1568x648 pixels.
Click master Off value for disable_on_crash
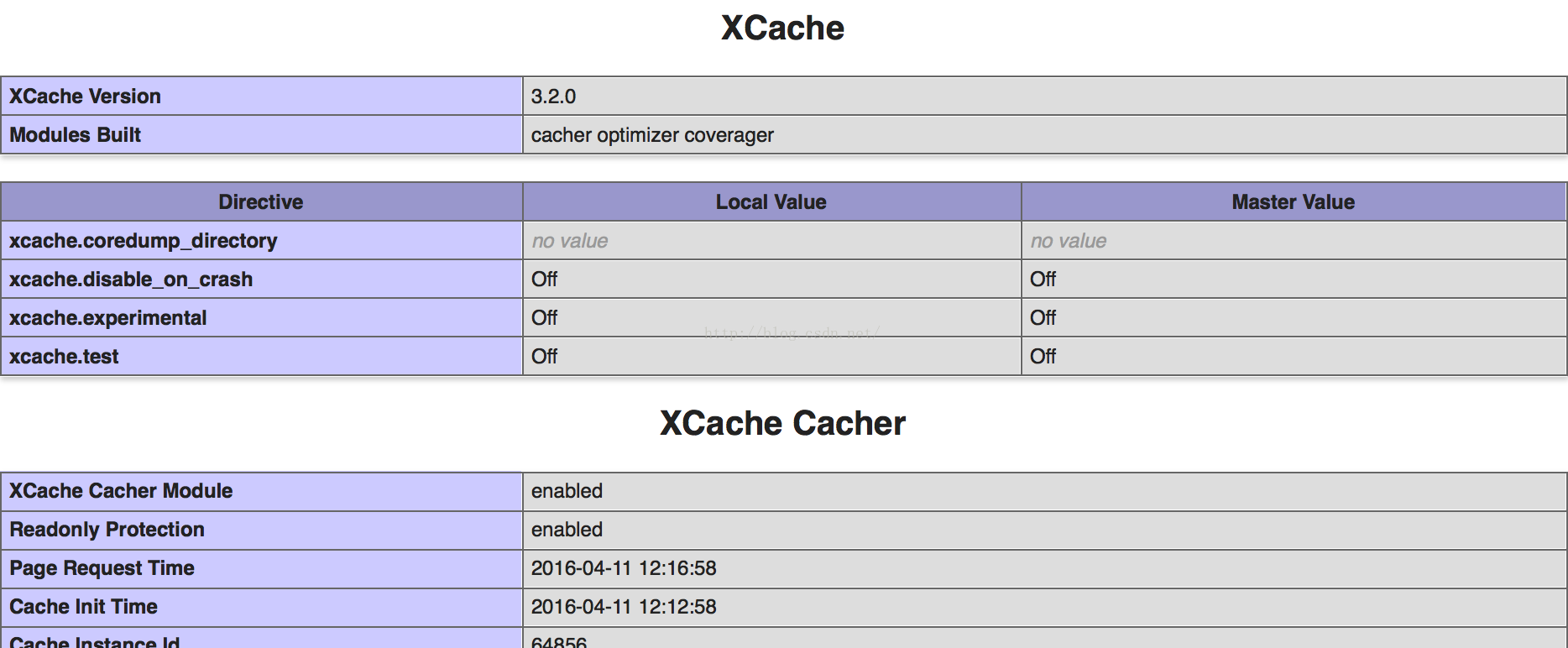click(x=1043, y=280)
